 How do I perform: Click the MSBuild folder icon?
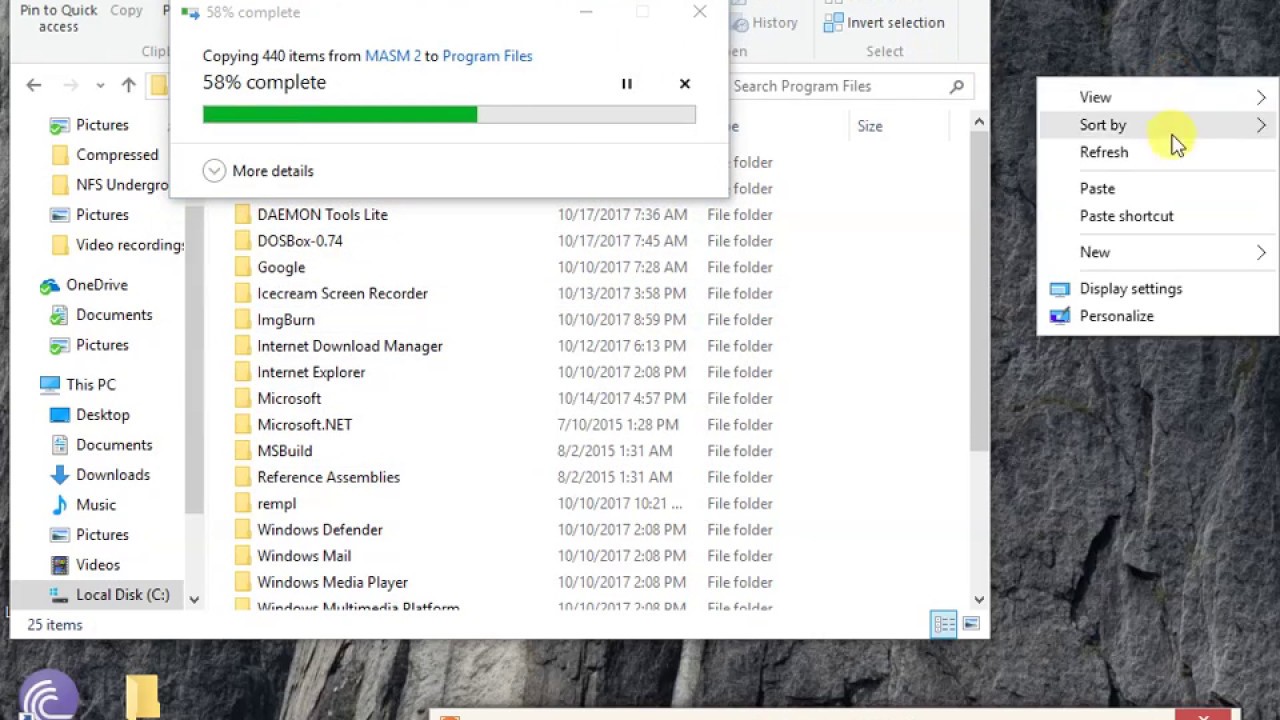[x=242, y=451]
